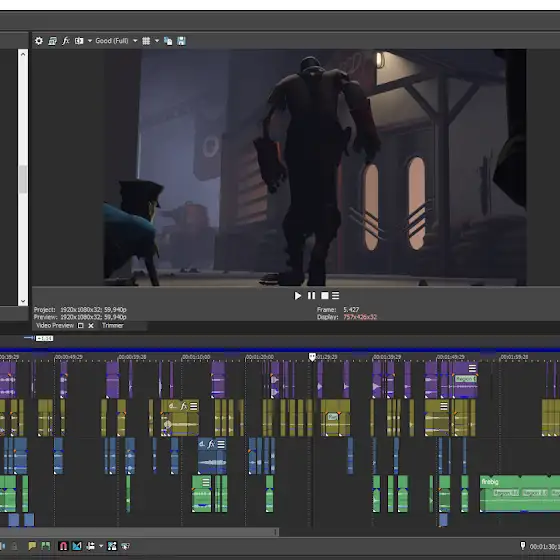560x560 pixels.
Task: Toggle Auto Ripple icon
Action: point(90,546)
